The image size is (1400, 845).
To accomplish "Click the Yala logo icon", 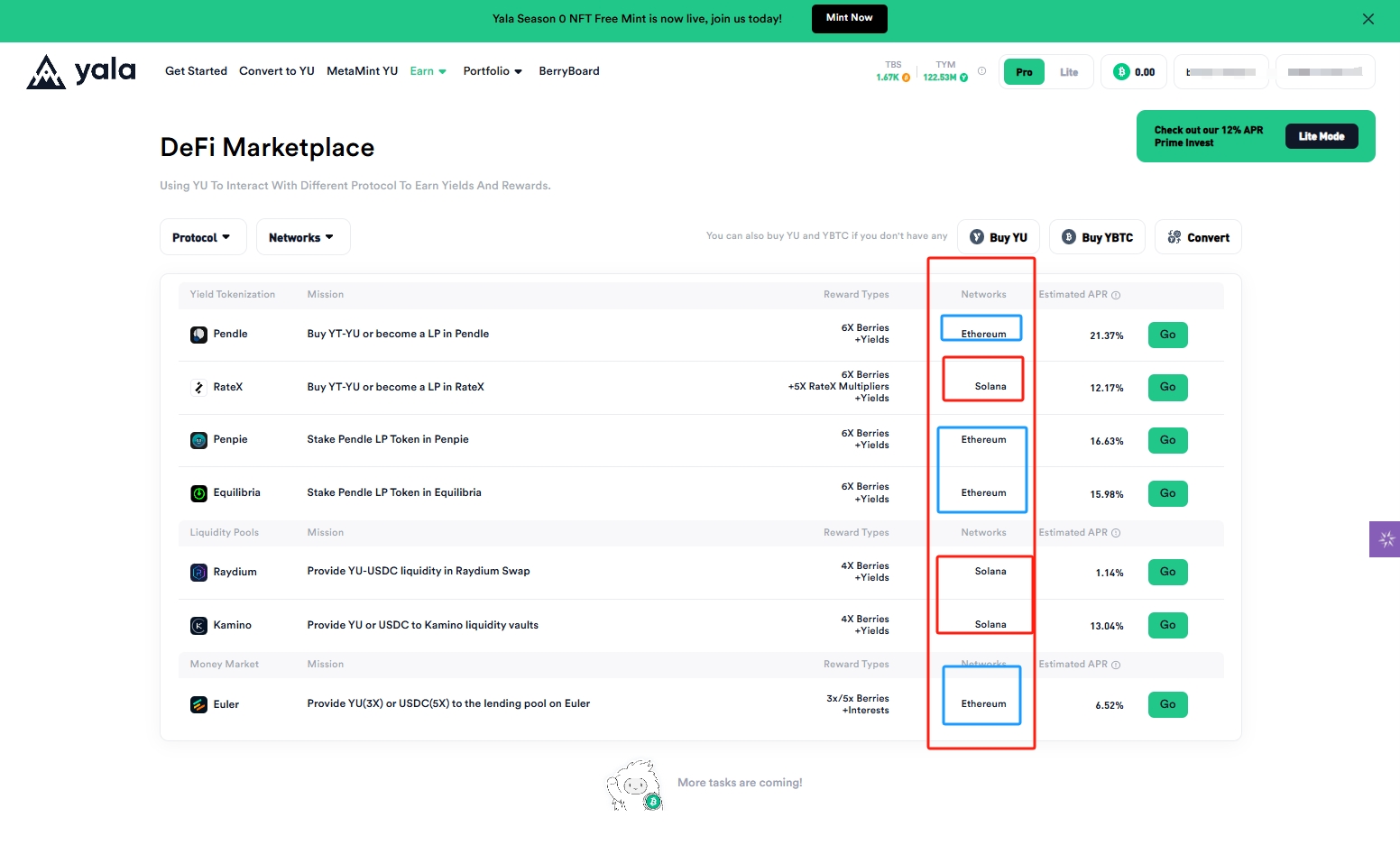I will pos(46,72).
